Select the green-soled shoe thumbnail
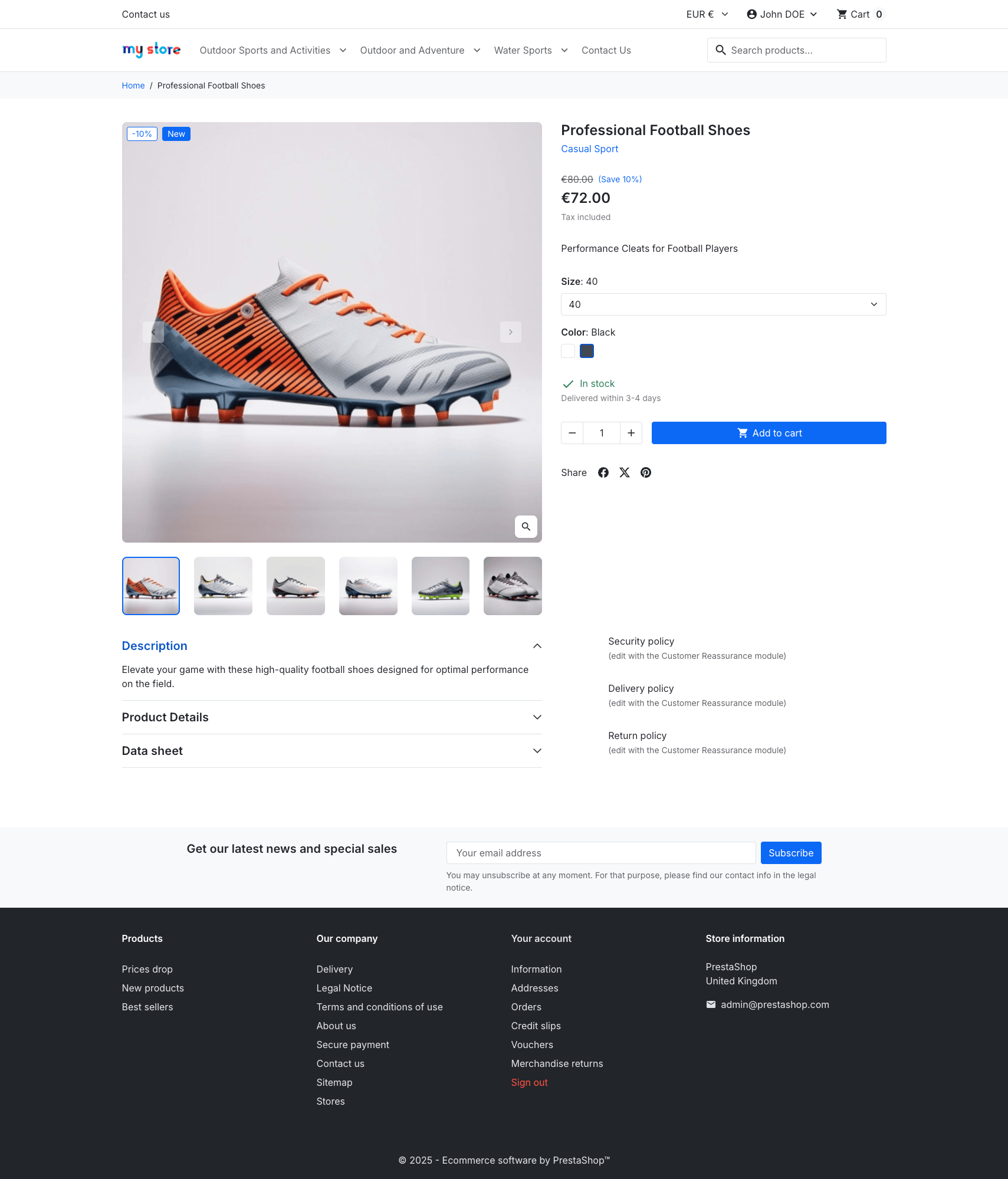Image resolution: width=1008 pixels, height=1179 pixels. tap(441, 586)
